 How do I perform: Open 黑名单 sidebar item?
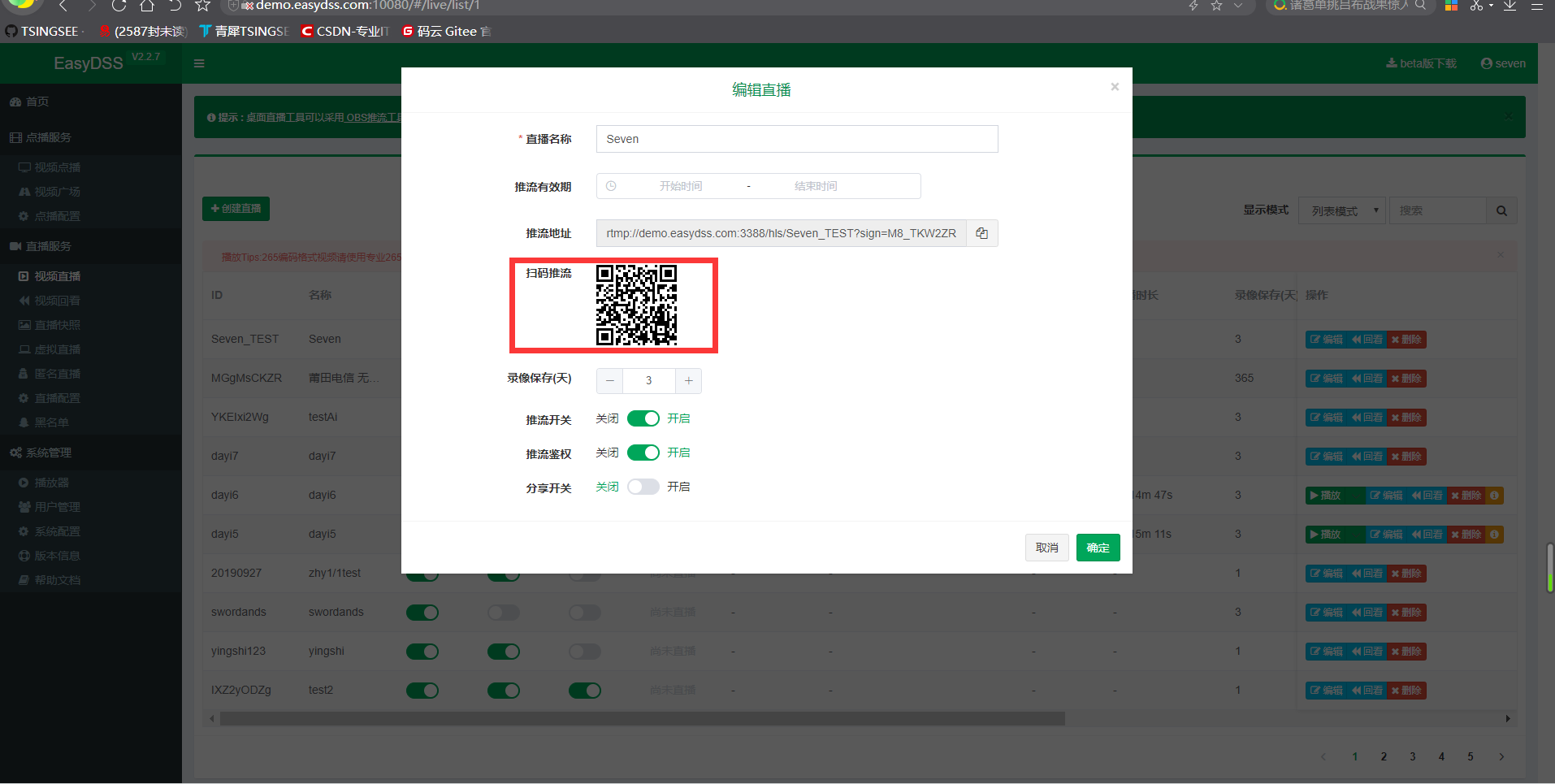[44, 422]
